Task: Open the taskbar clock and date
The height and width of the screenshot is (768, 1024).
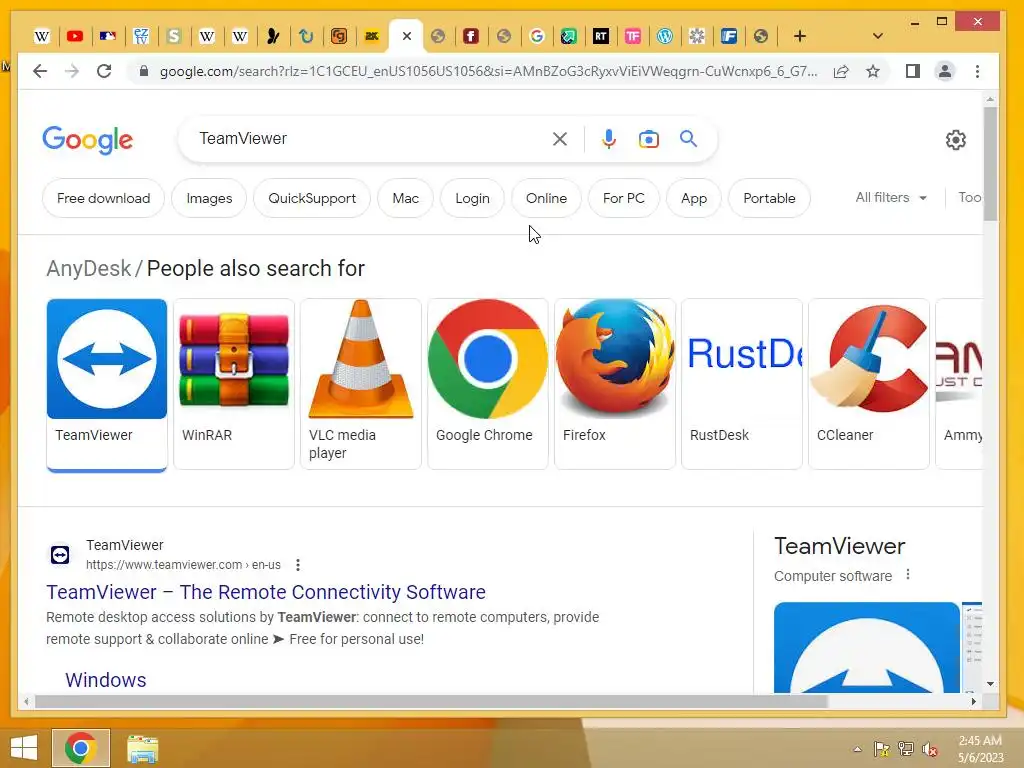Action: pyautogui.click(x=980, y=749)
